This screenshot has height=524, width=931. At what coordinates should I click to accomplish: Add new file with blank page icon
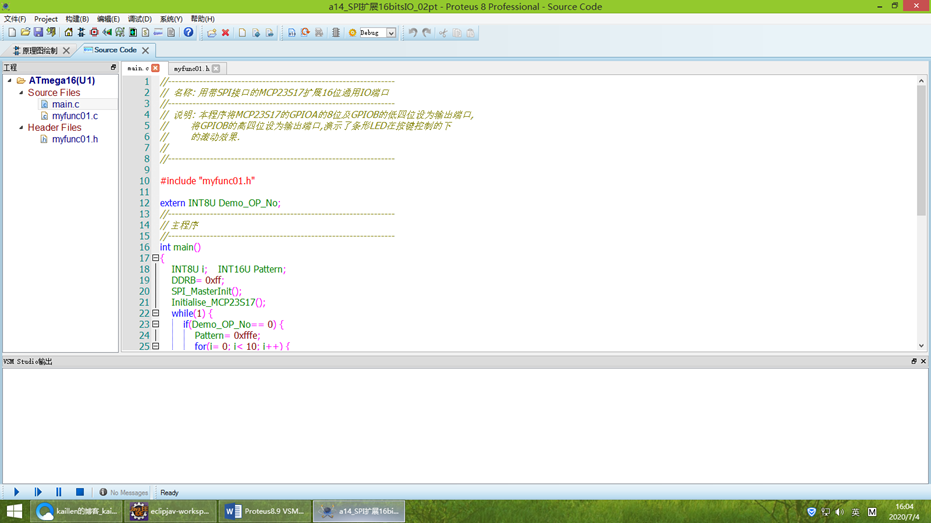[x=242, y=33]
